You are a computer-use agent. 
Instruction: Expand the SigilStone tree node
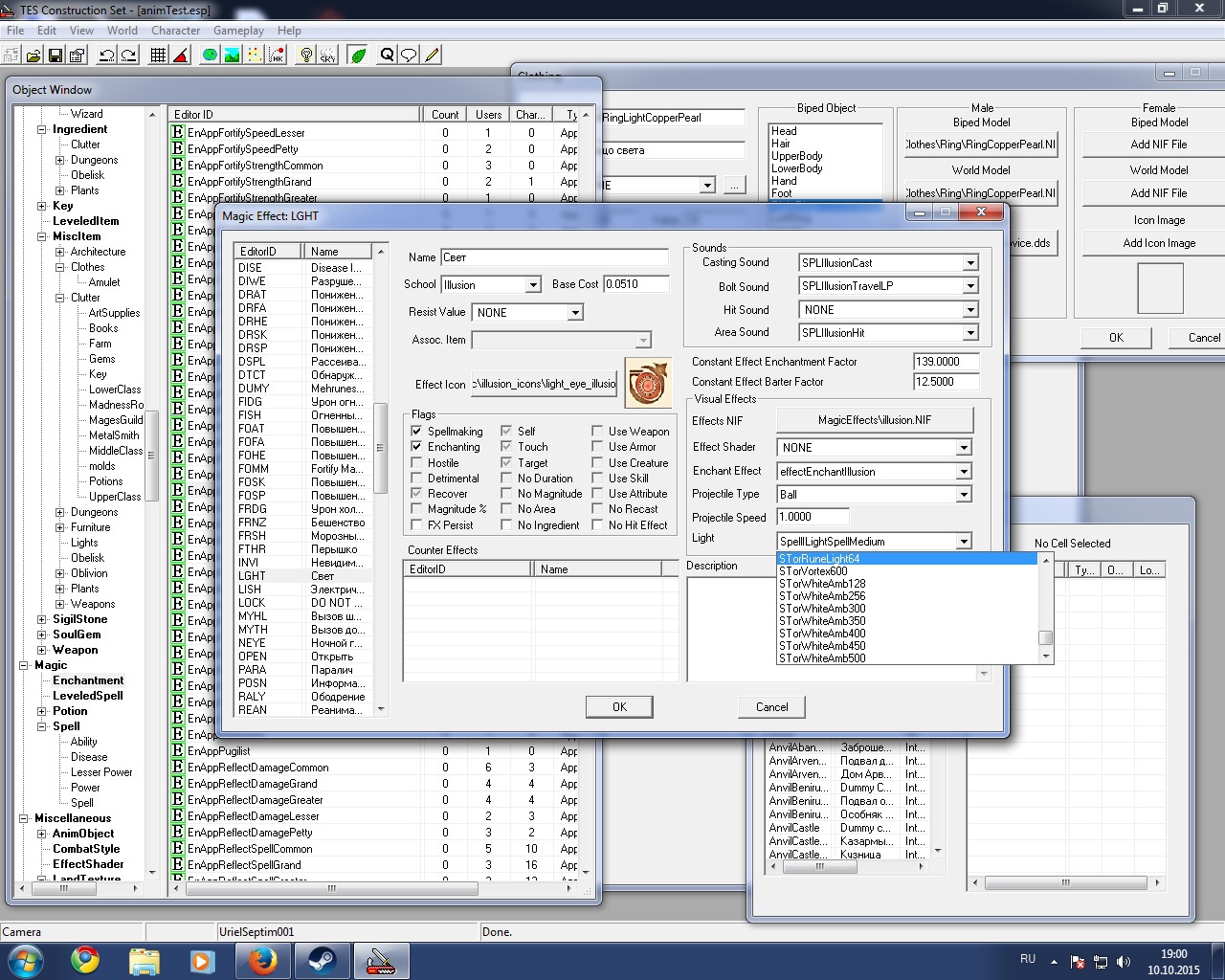(x=42, y=619)
